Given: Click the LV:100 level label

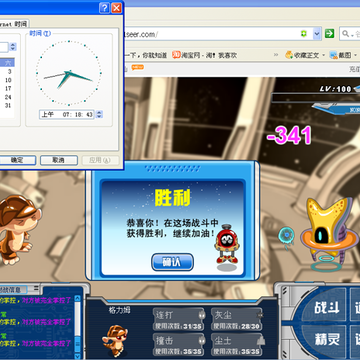Looking at the screenshot, I should (x=336, y=89).
